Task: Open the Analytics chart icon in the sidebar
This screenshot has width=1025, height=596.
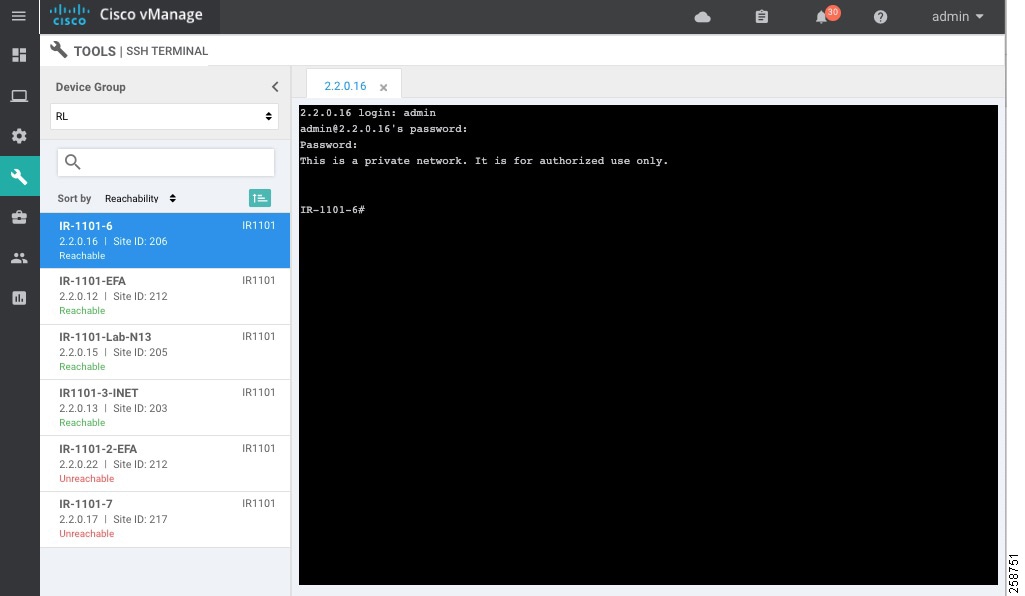Action: click(x=19, y=298)
